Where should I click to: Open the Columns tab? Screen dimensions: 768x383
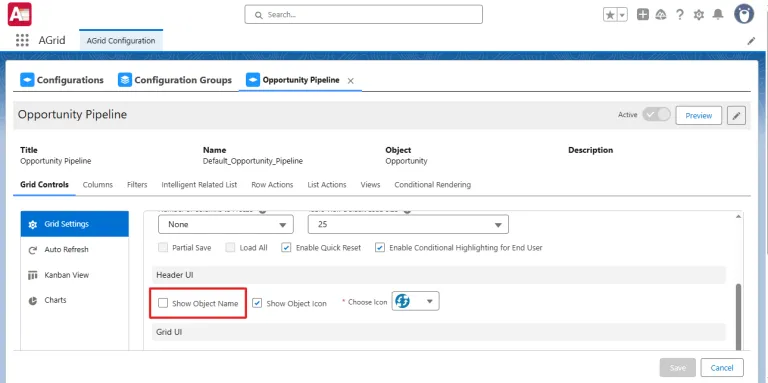coord(98,185)
